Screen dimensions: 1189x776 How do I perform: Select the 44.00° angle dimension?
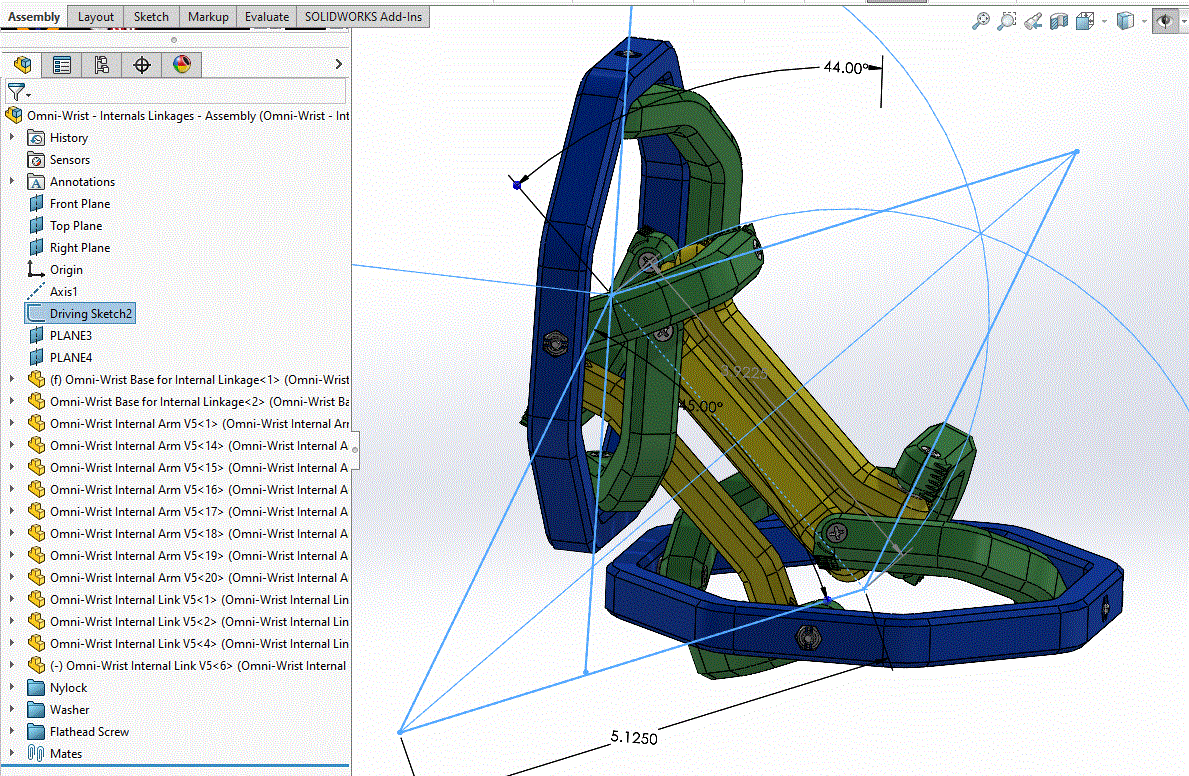click(x=844, y=68)
